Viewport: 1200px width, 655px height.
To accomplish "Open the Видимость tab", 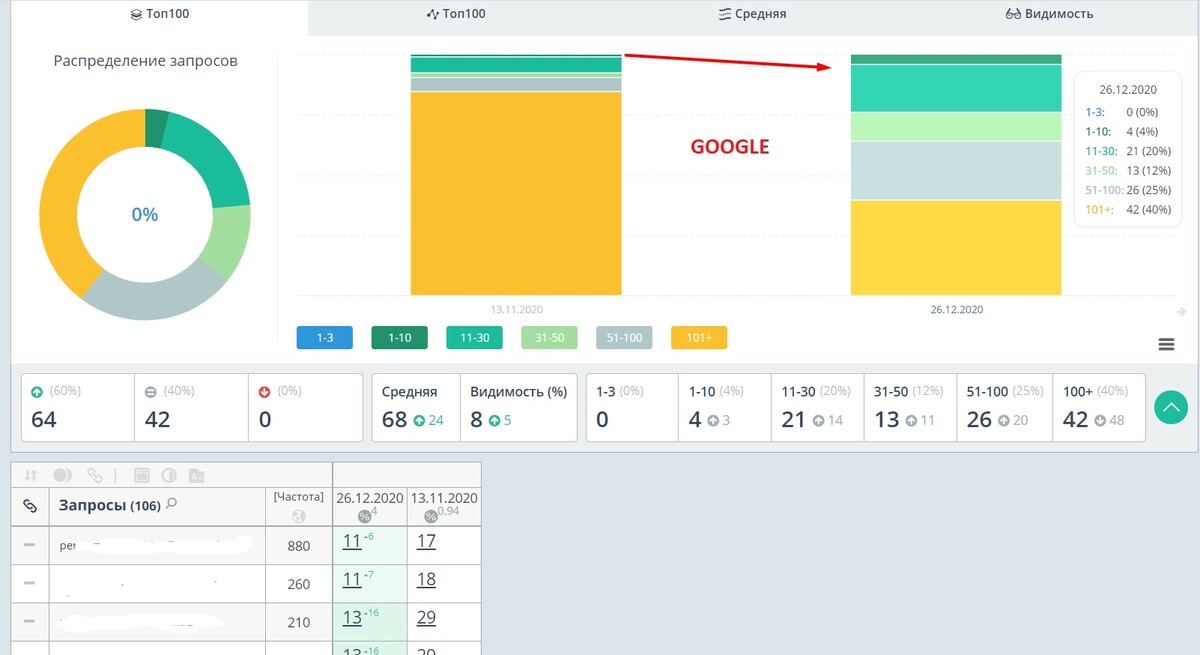I will click(1049, 14).
